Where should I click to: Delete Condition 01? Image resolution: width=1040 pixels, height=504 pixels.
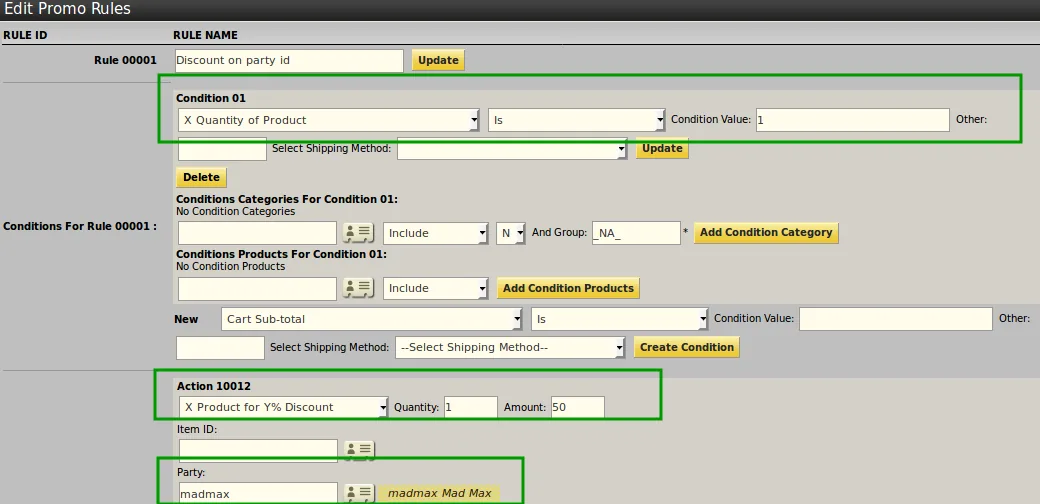pyautogui.click(x=201, y=177)
